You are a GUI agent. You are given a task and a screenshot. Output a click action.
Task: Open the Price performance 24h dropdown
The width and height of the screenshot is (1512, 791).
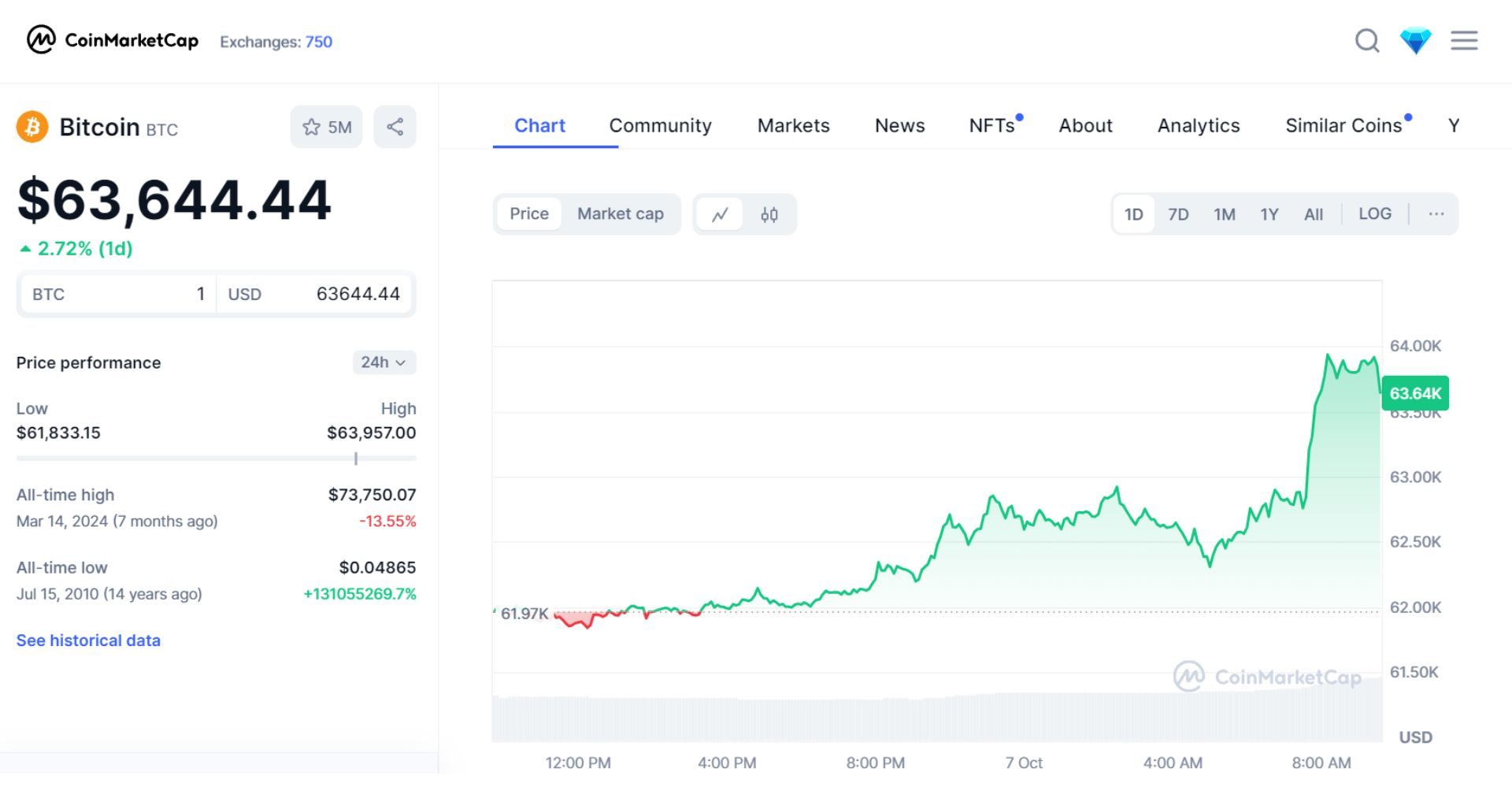[x=383, y=362]
